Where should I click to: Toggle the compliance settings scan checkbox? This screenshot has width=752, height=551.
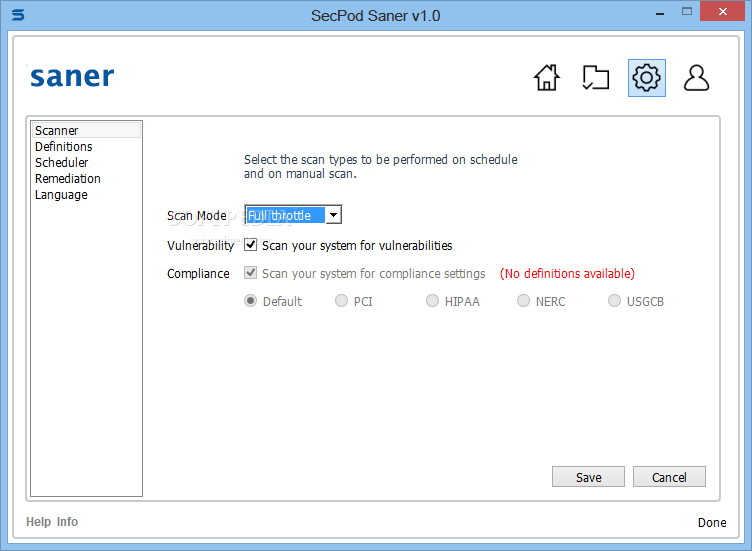(x=250, y=273)
